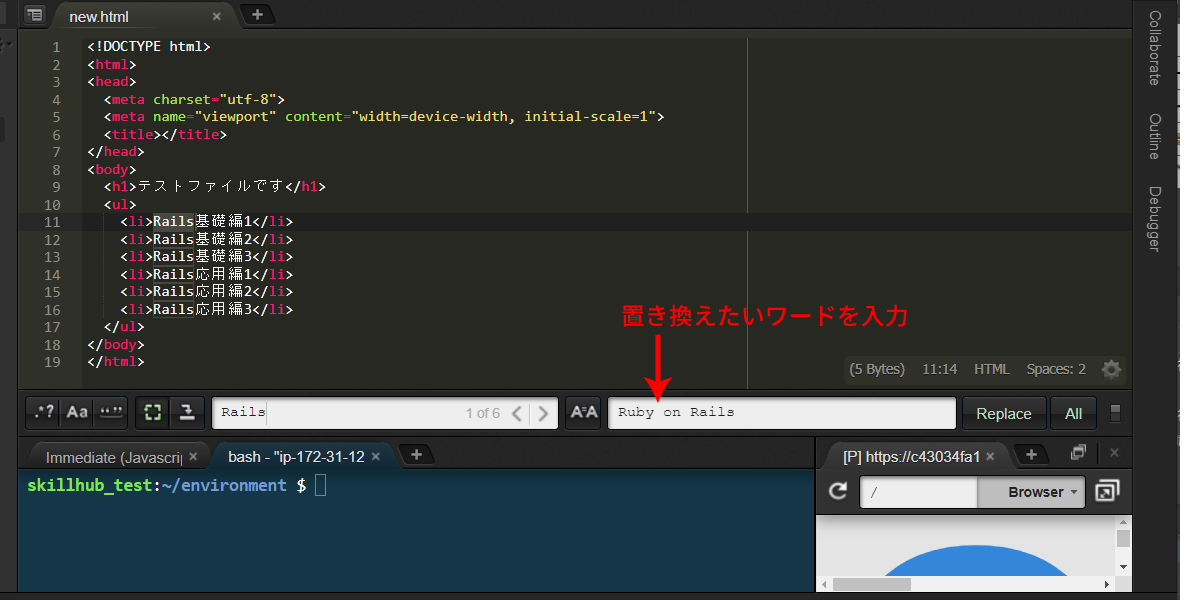Focus the replace field with Ruby on Rails

pos(782,413)
